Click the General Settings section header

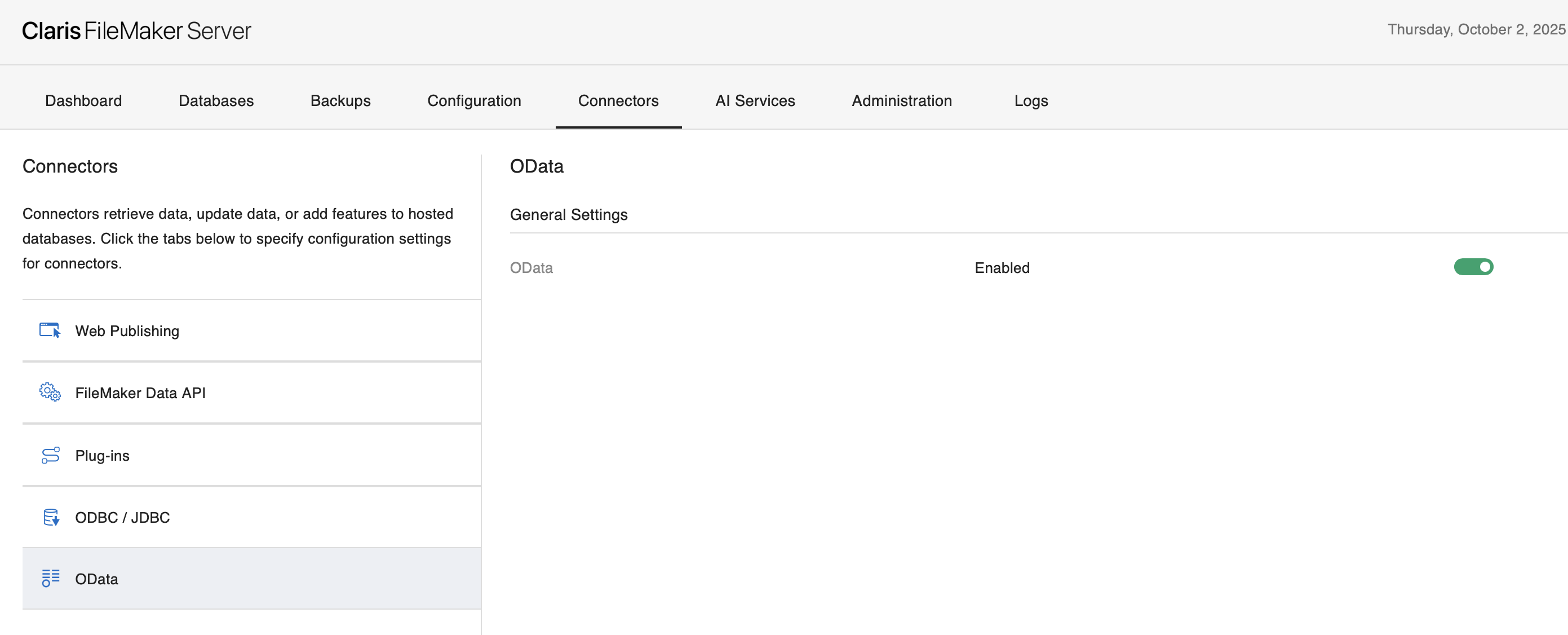569,214
